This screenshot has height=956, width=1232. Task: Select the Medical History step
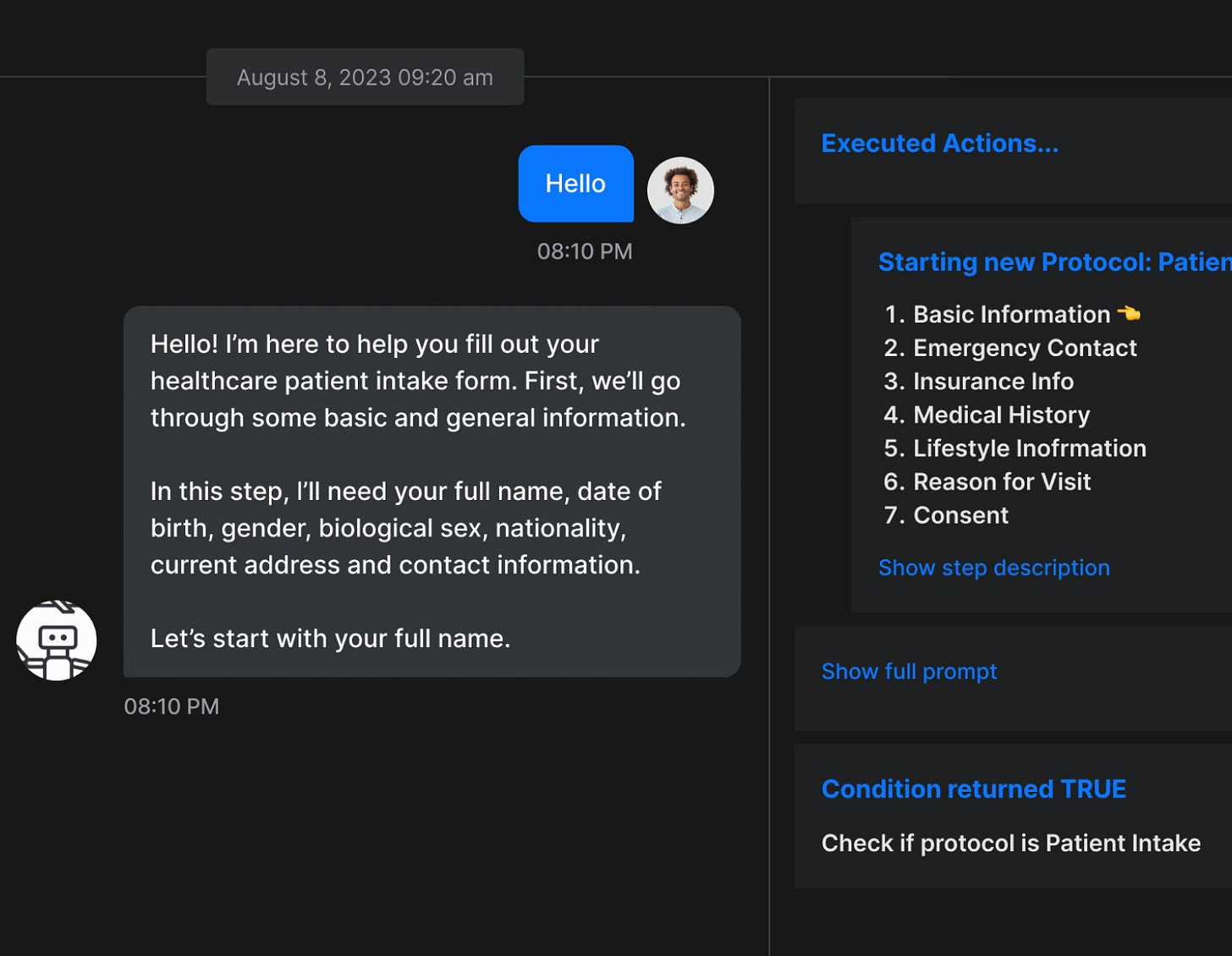tap(987, 415)
